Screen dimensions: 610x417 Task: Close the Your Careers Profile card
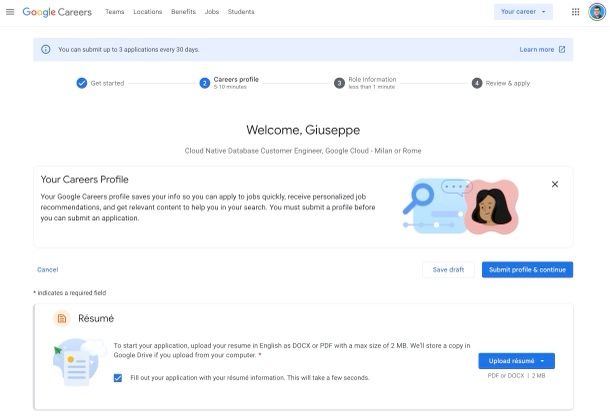pos(555,184)
